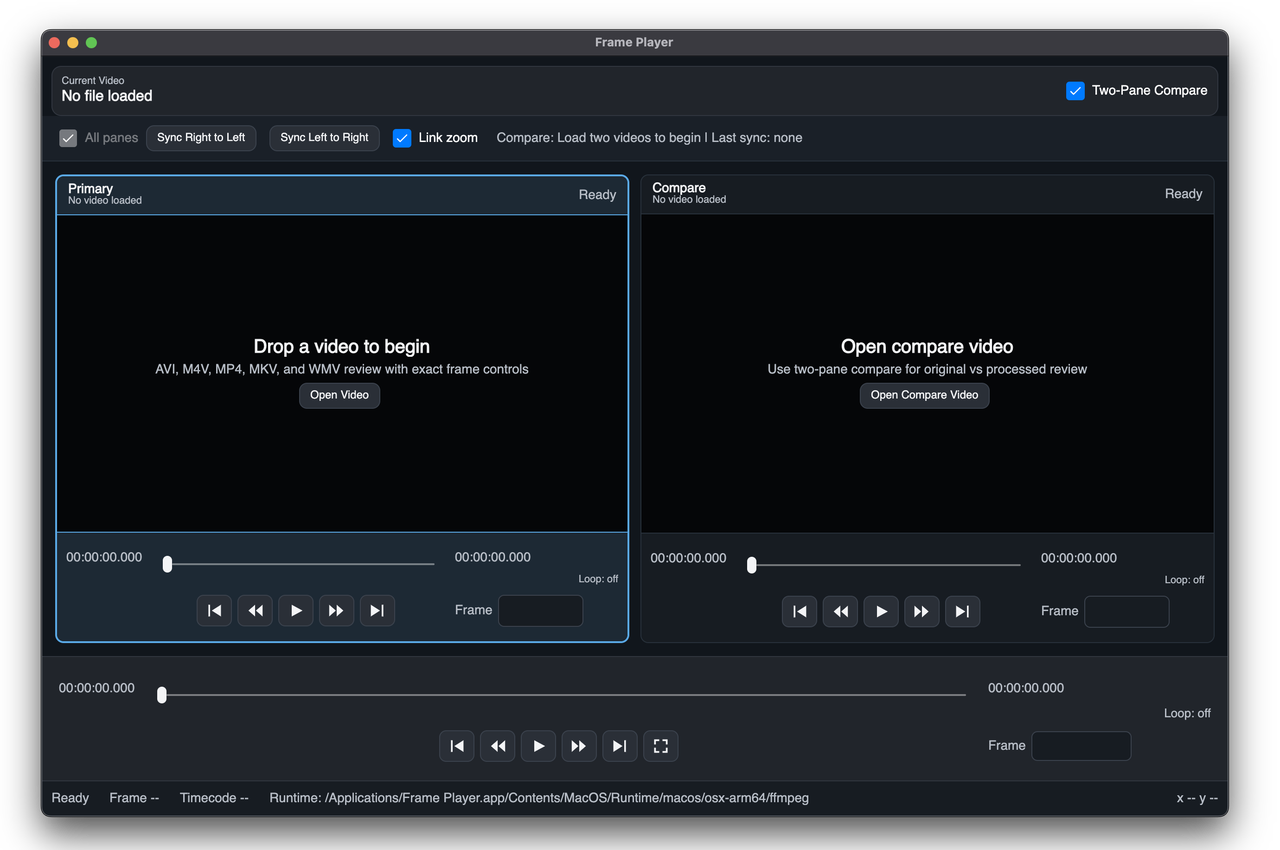
Task: Click 'Loop: off' label in Compare pane
Action: [x=1184, y=580]
